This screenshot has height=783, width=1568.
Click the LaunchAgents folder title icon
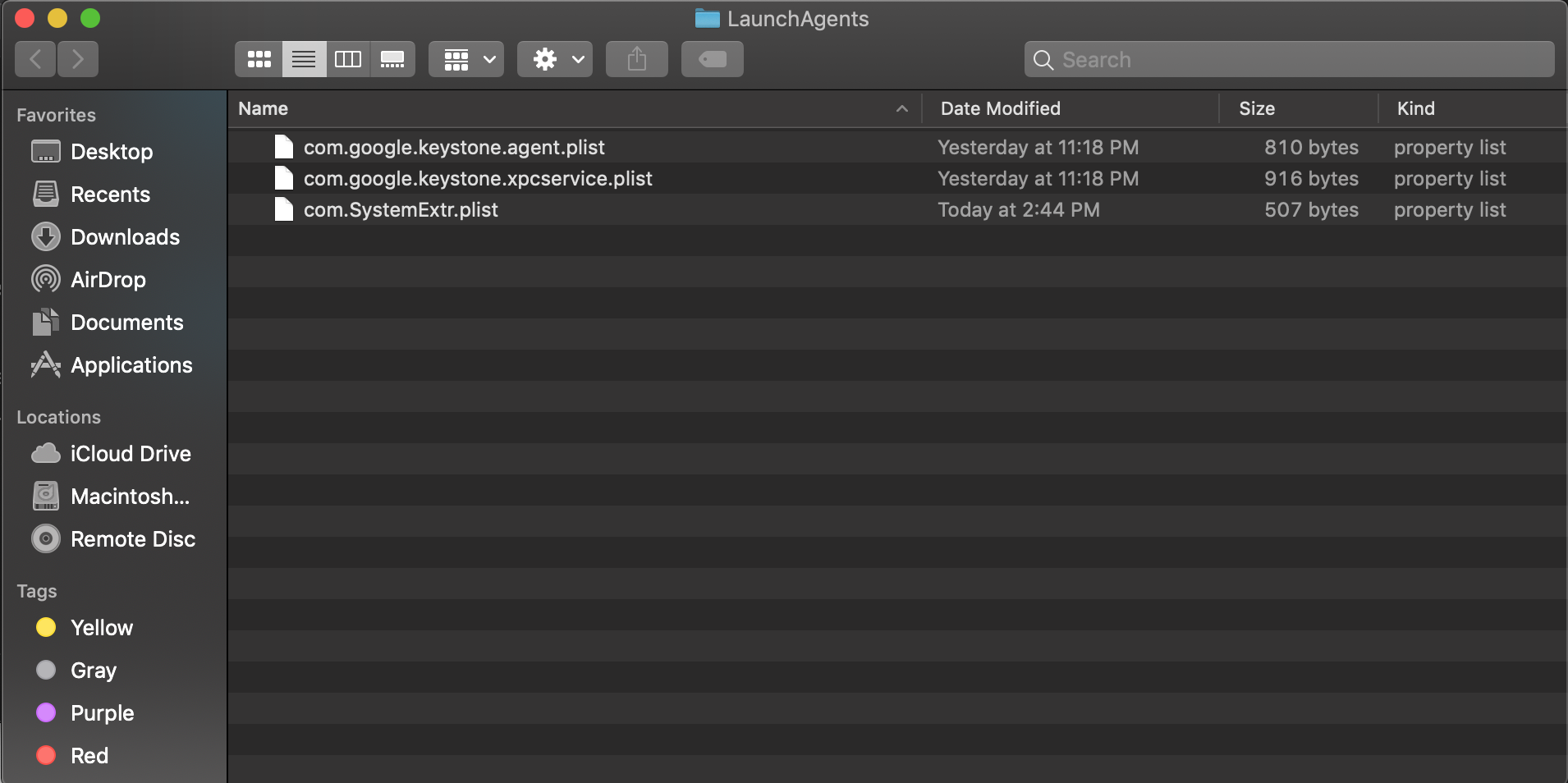coord(708,18)
